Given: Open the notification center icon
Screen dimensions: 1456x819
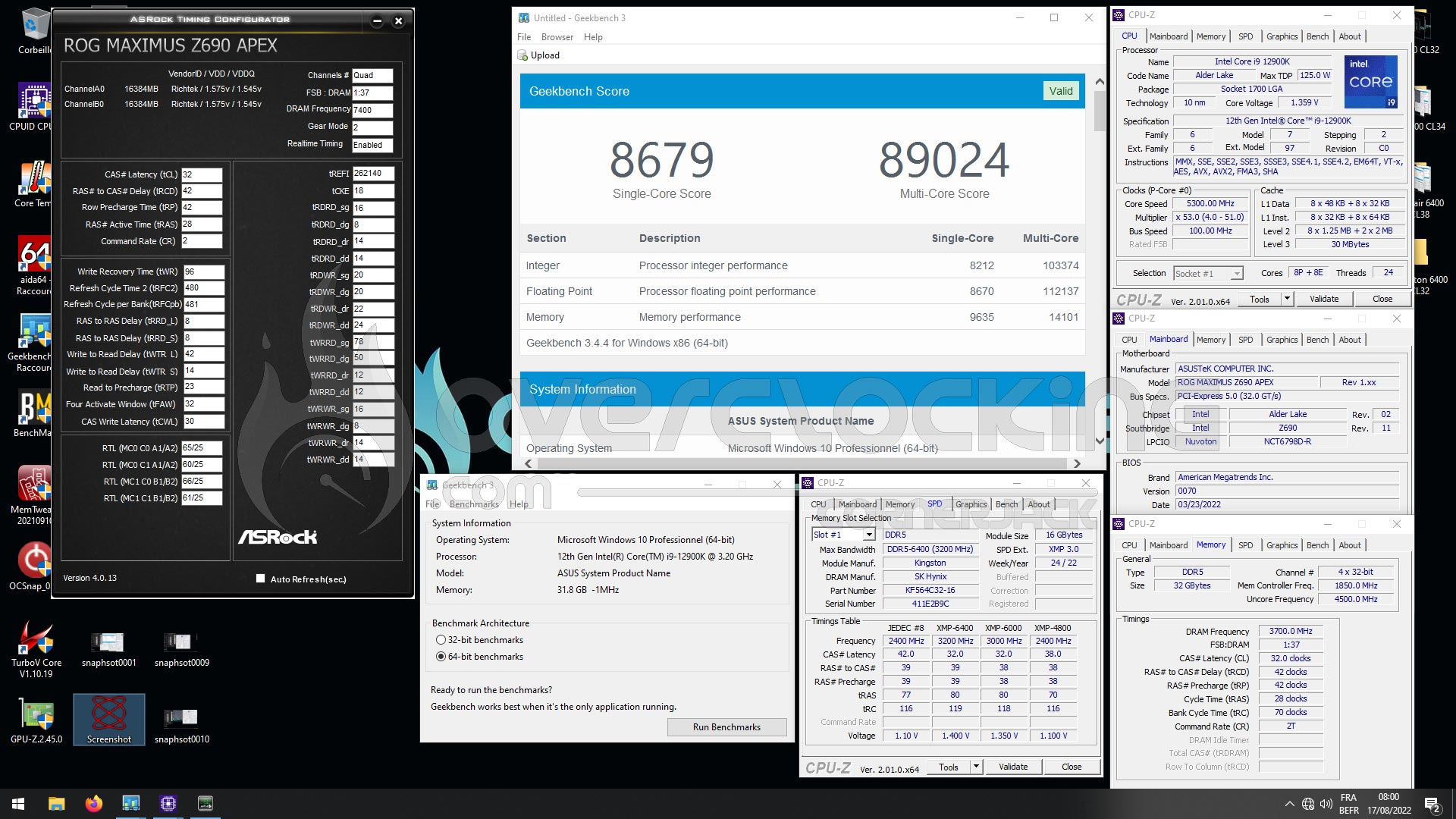Looking at the screenshot, I should click(x=1432, y=804).
